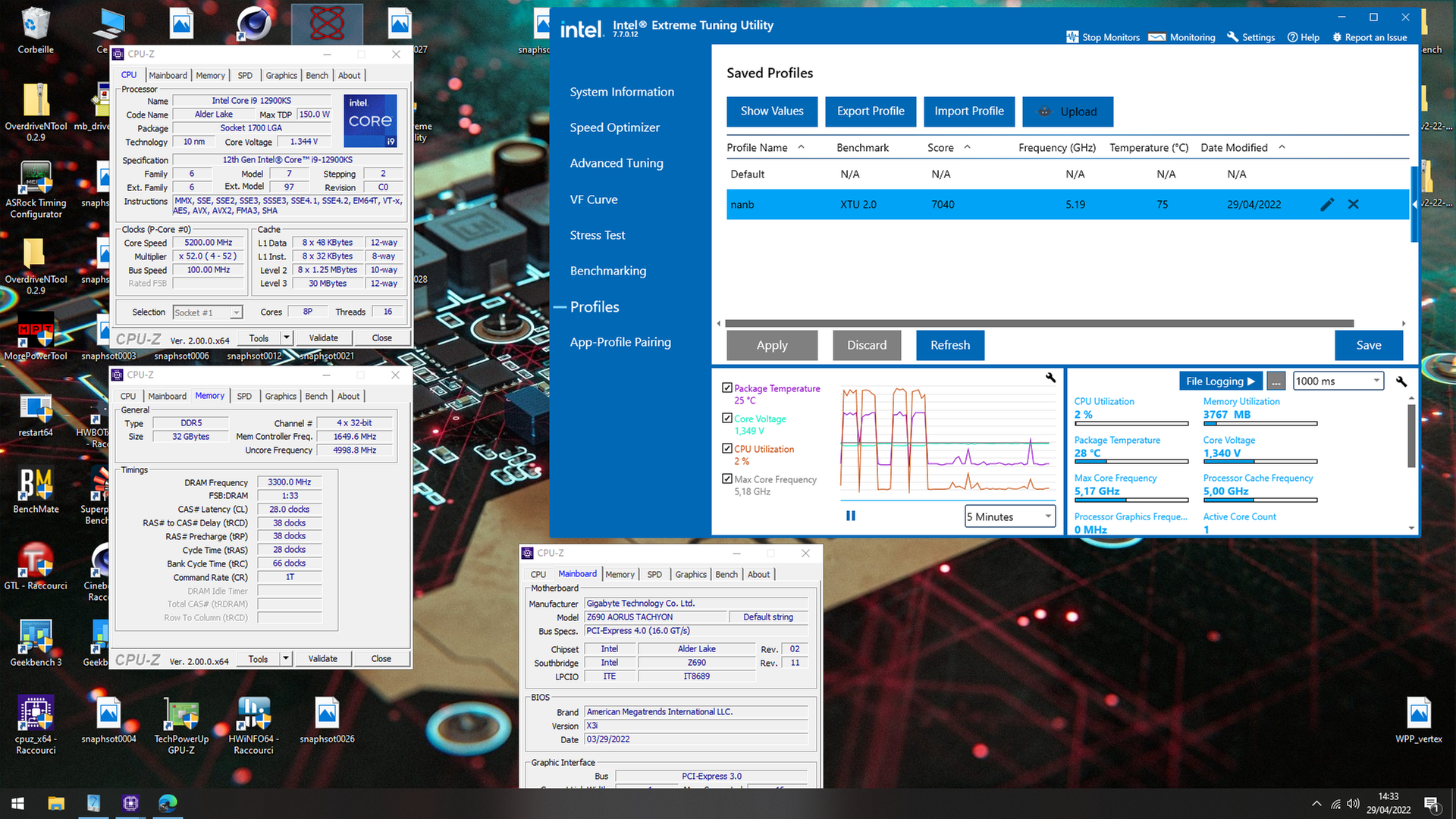Toggle the Core Voltage graph checkbox
1456x819 pixels.
727,418
